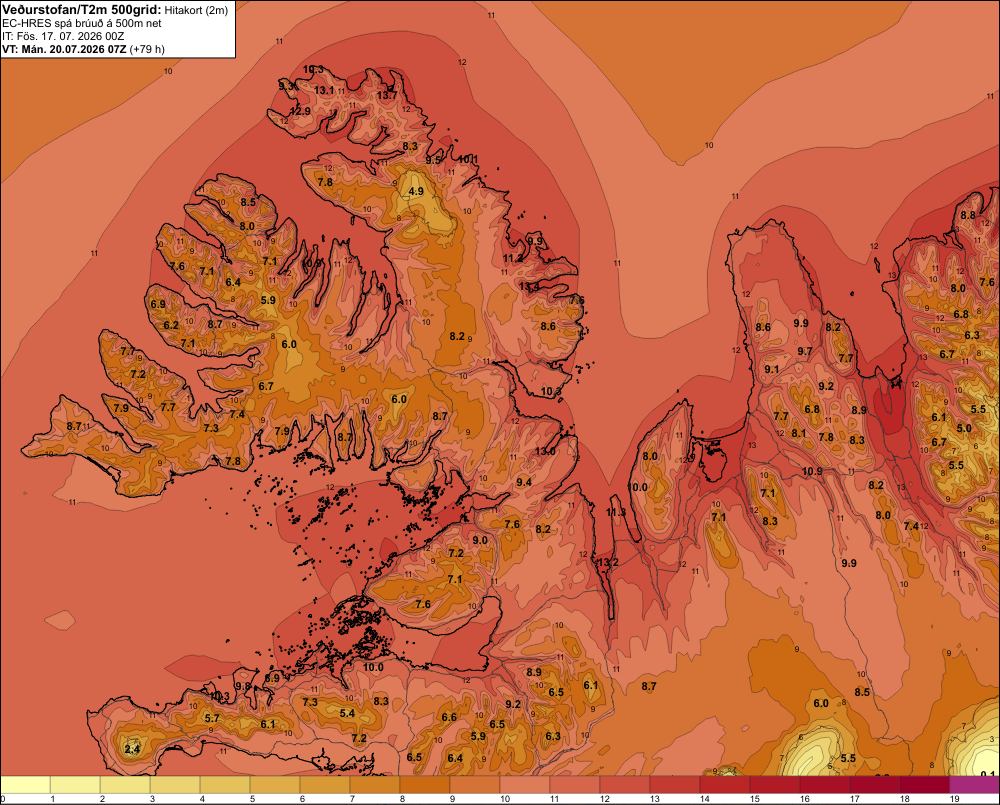The width and height of the screenshot is (1000, 805).
Task: Click the 13.7 temperature value on the map
Action: (x=386, y=95)
